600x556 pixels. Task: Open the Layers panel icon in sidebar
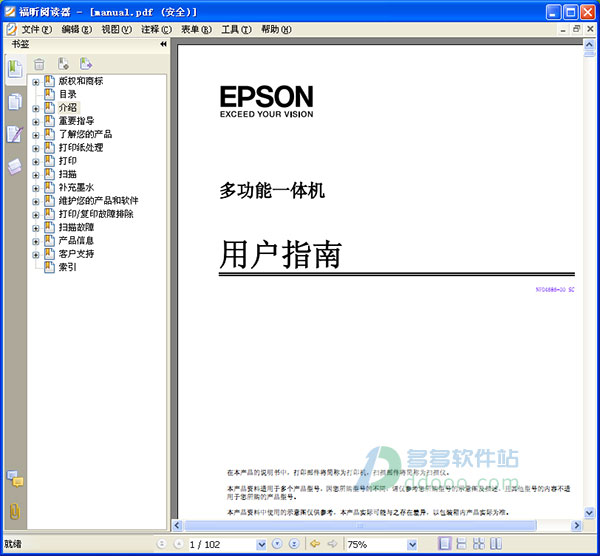point(15,166)
